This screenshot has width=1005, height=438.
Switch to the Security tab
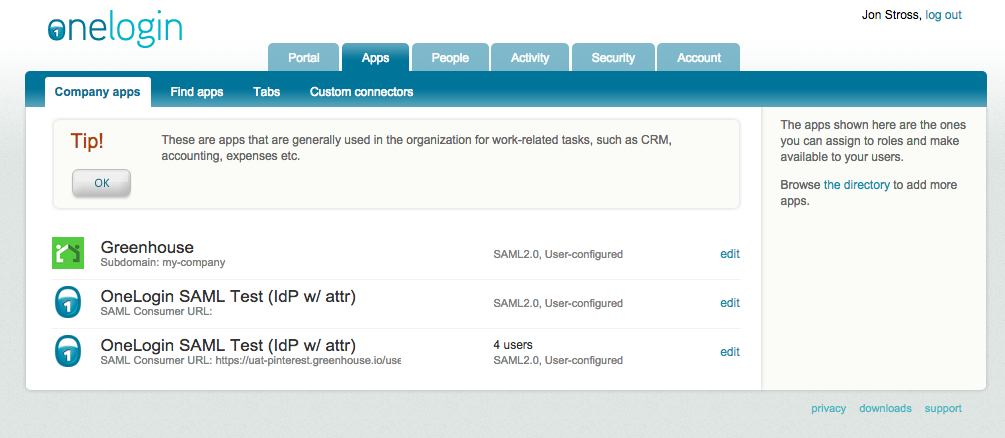tap(613, 58)
